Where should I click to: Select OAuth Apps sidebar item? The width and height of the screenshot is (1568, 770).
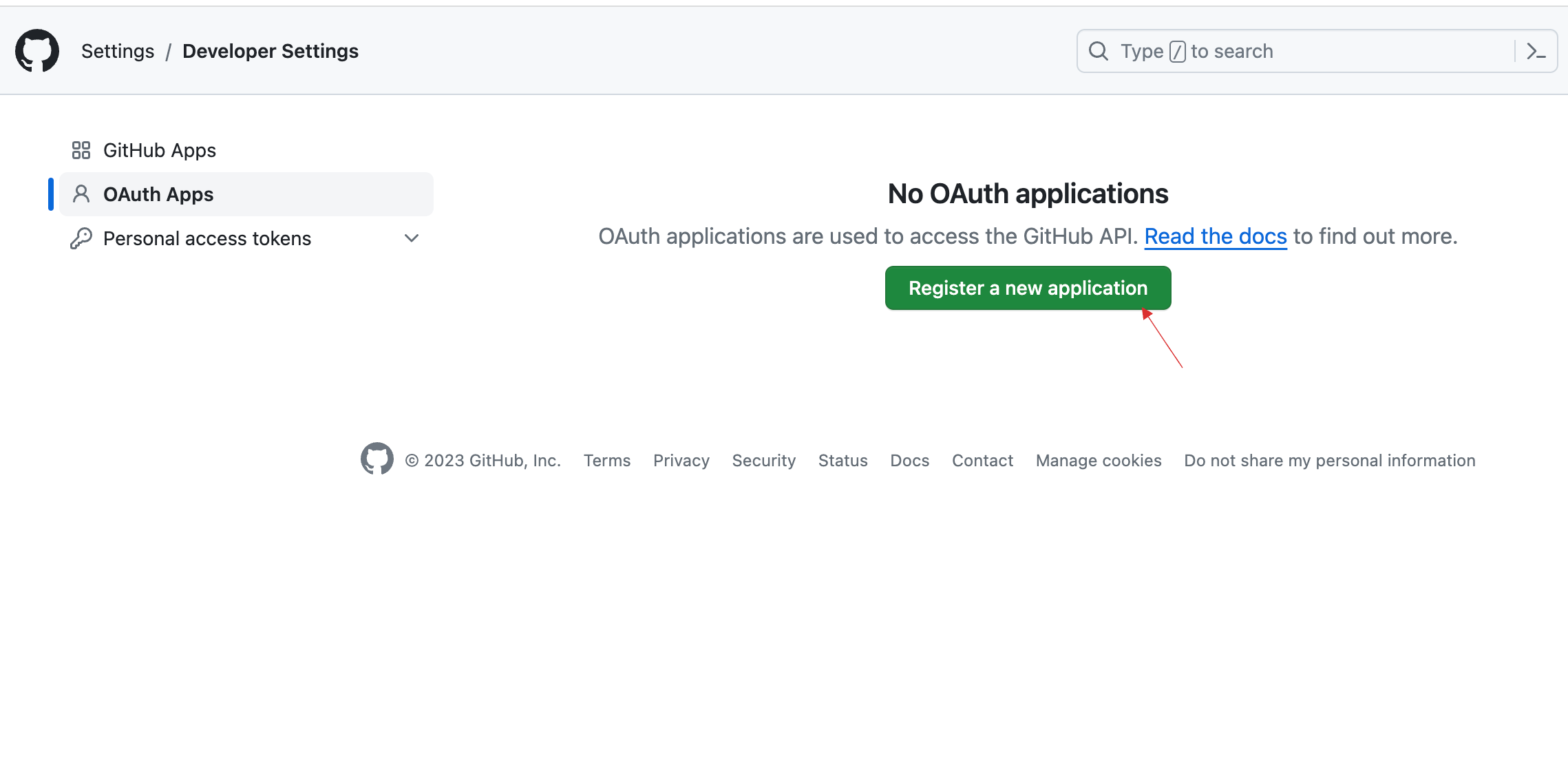click(x=246, y=194)
